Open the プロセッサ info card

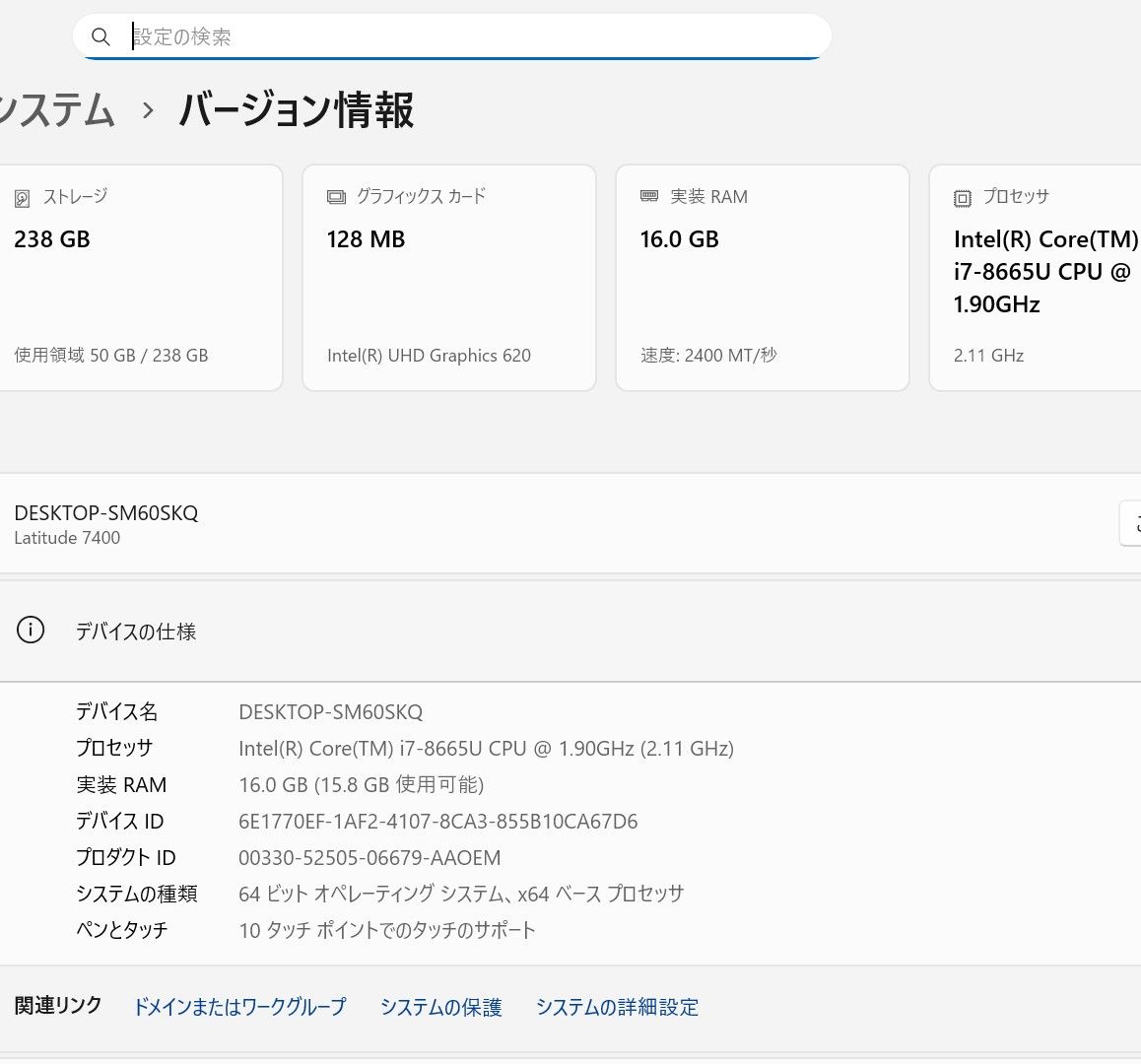pos(1035,278)
